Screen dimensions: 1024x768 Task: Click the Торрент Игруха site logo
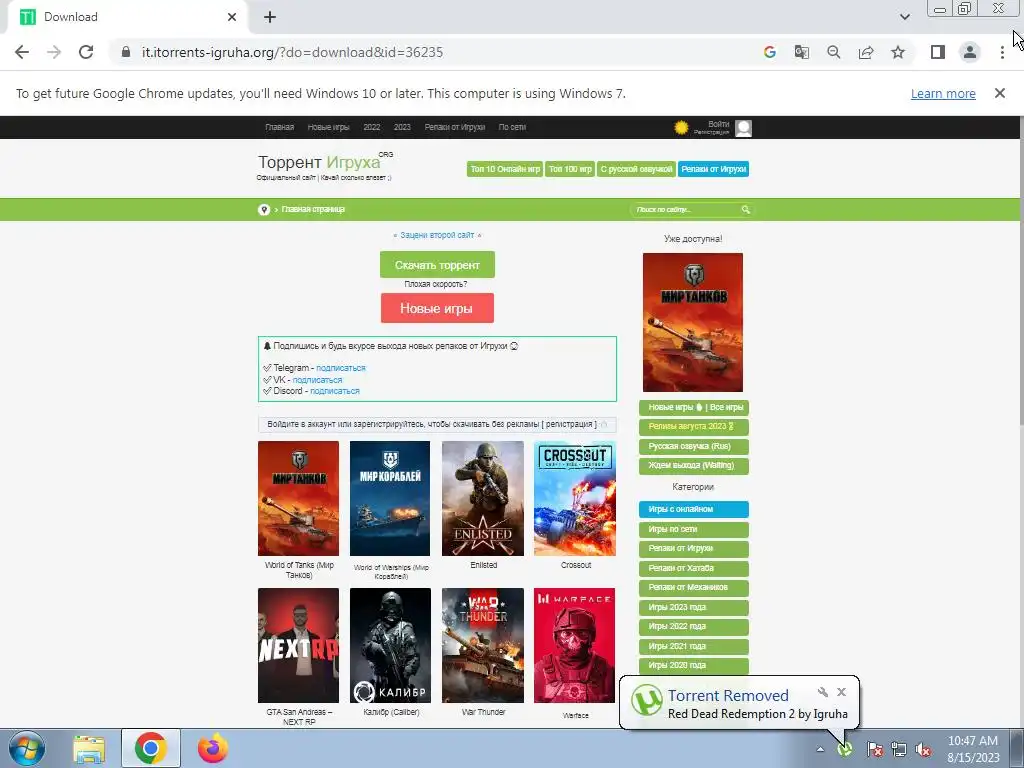pos(325,165)
